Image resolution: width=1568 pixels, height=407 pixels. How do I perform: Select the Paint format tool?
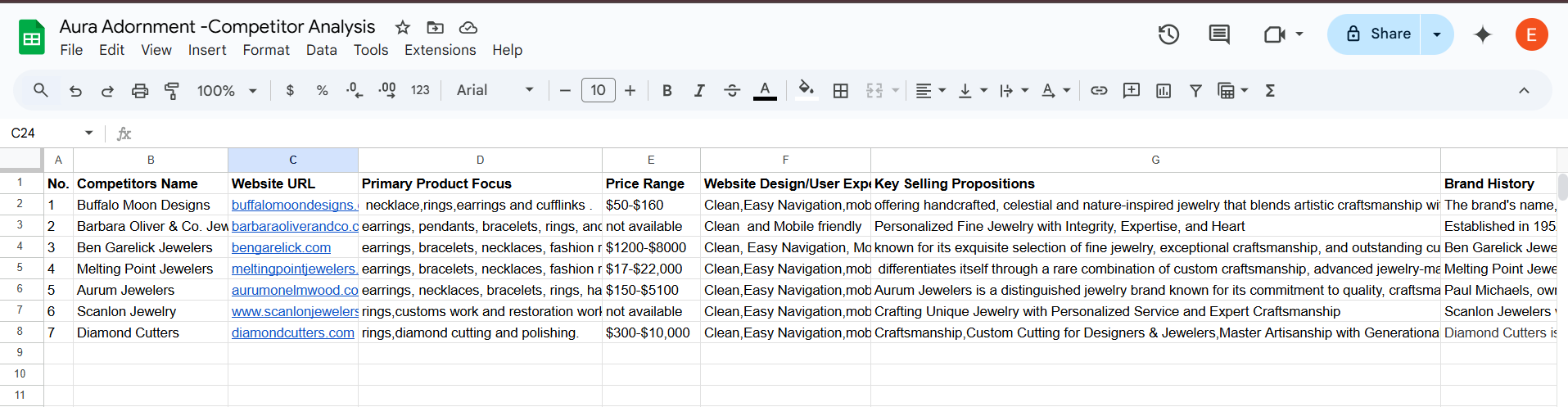click(172, 91)
